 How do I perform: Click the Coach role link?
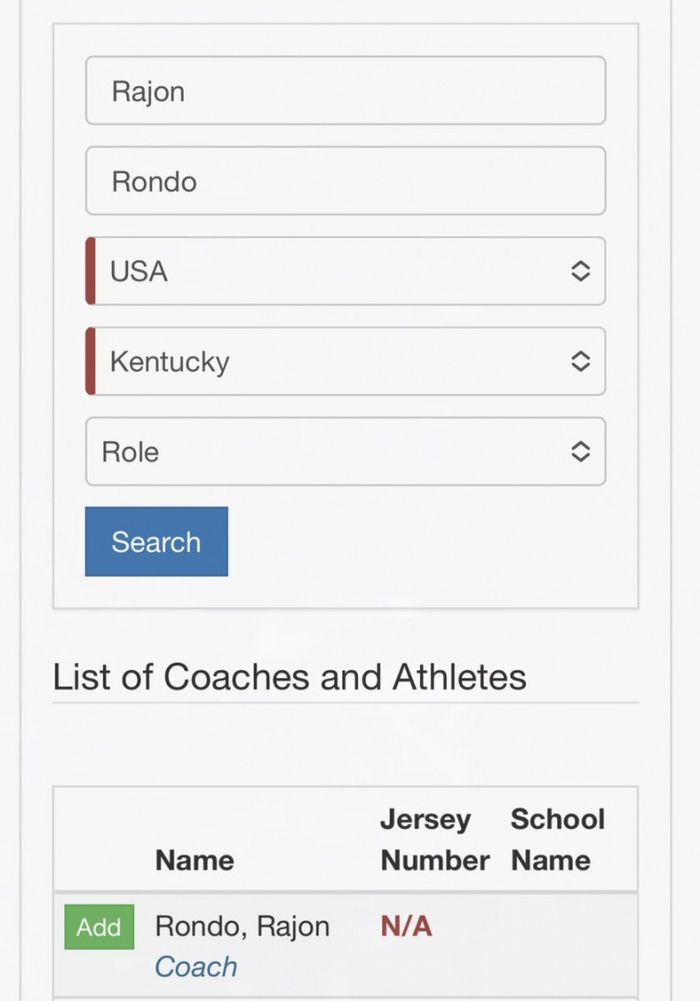[196, 967]
